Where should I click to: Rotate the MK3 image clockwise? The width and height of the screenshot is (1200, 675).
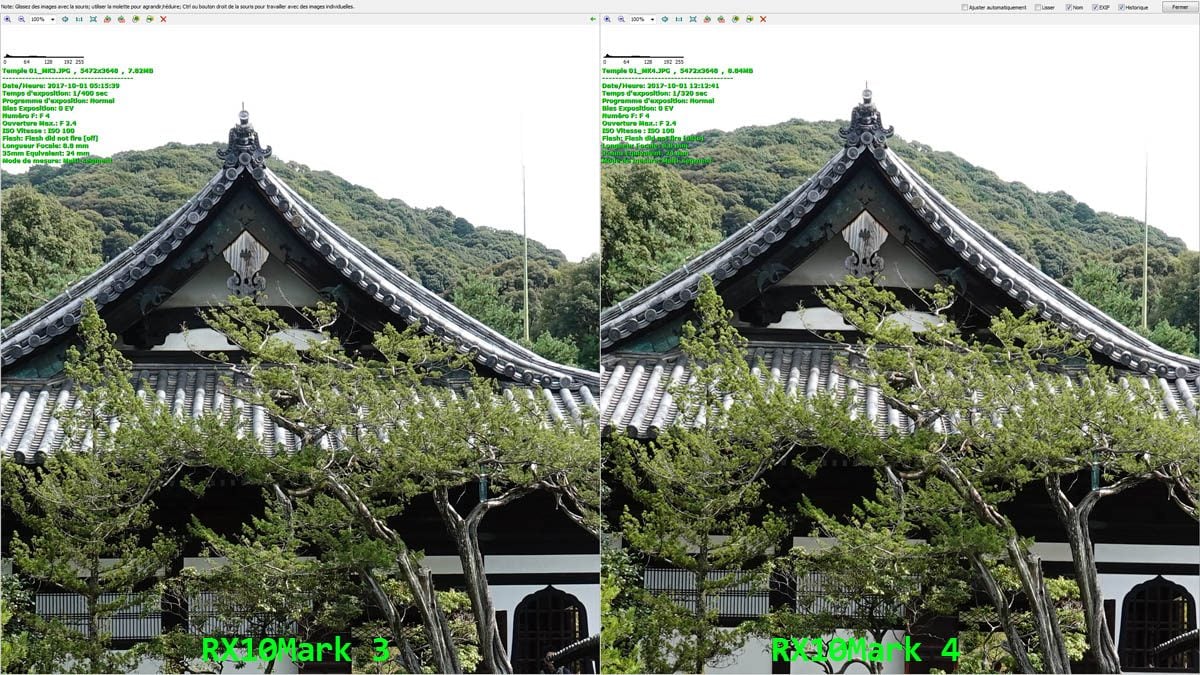tap(121, 19)
